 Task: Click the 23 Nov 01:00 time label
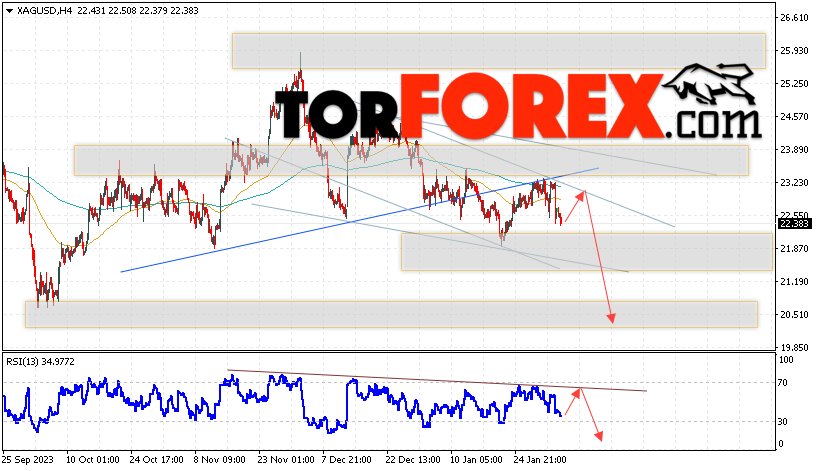click(286, 460)
